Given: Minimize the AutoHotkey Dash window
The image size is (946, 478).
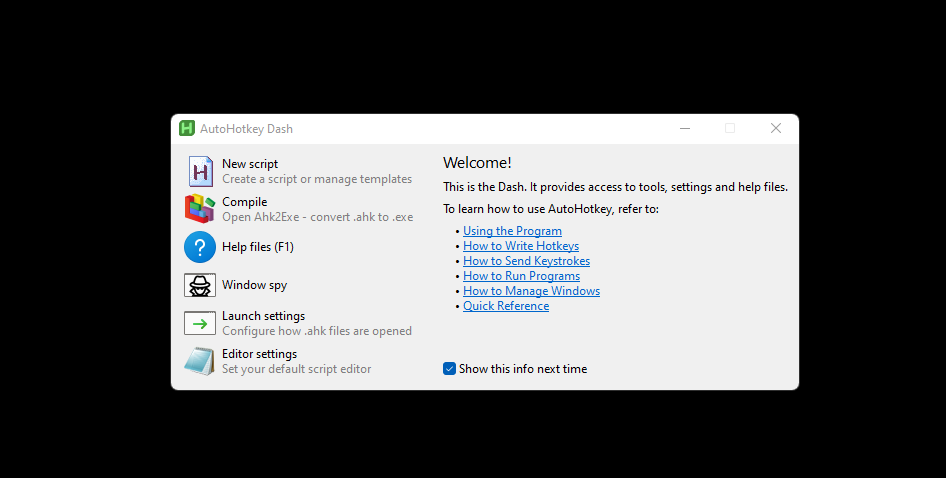Looking at the screenshot, I should [685, 128].
